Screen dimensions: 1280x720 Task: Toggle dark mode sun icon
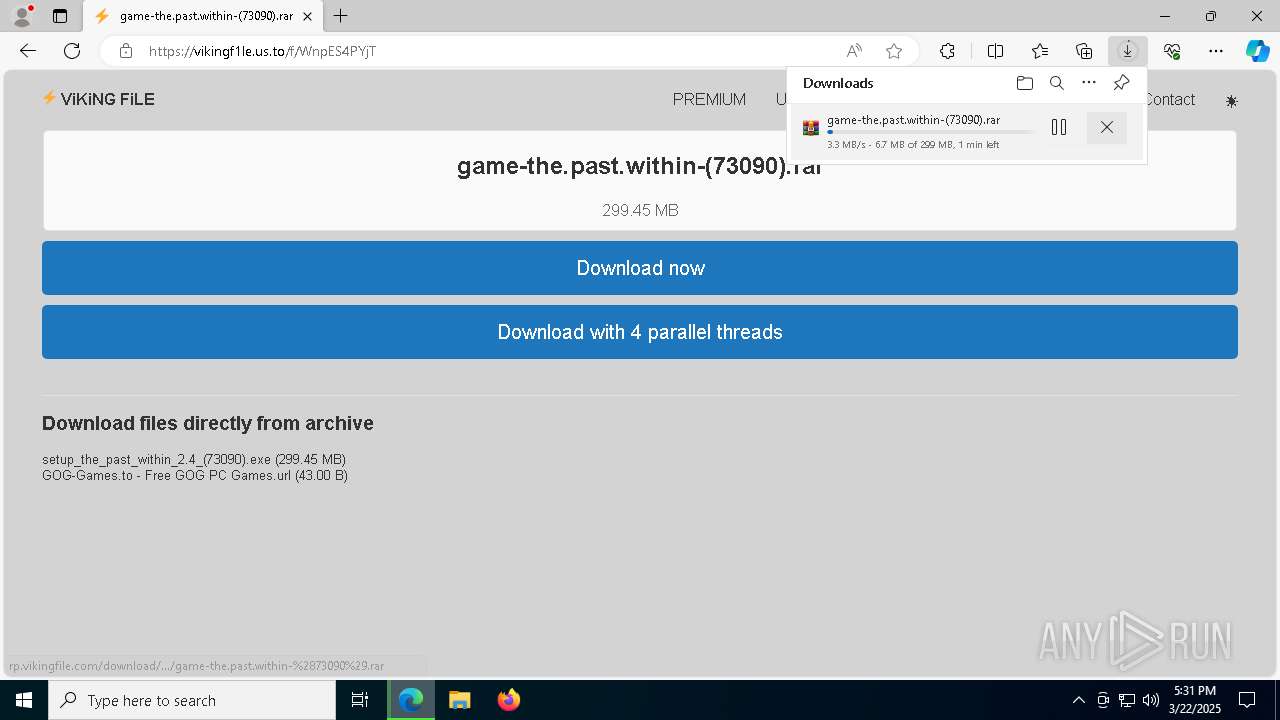click(1231, 101)
